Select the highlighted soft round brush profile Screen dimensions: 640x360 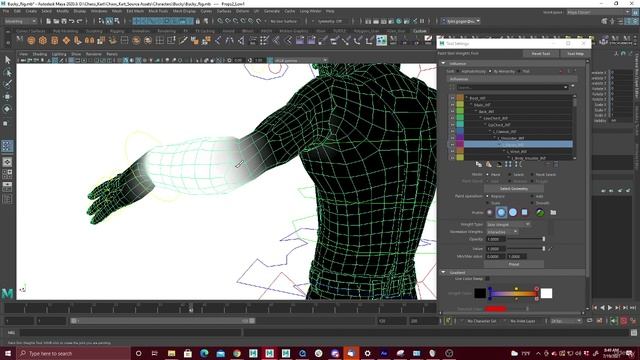pyautogui.click(x=501, y=212)
